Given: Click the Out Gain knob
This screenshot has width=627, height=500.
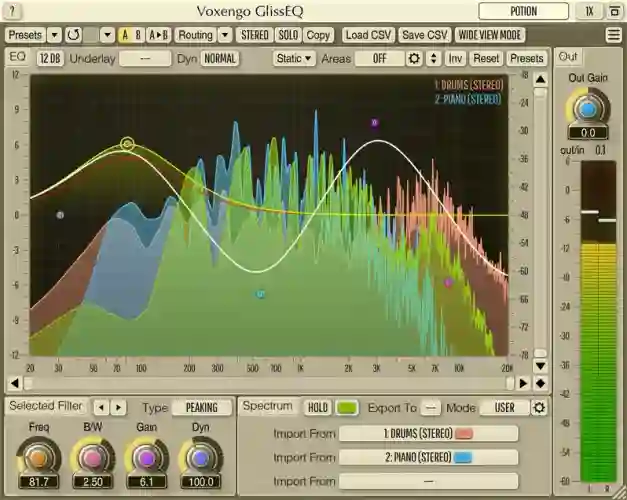Looking at the screenshot, I should coord(587,109).
